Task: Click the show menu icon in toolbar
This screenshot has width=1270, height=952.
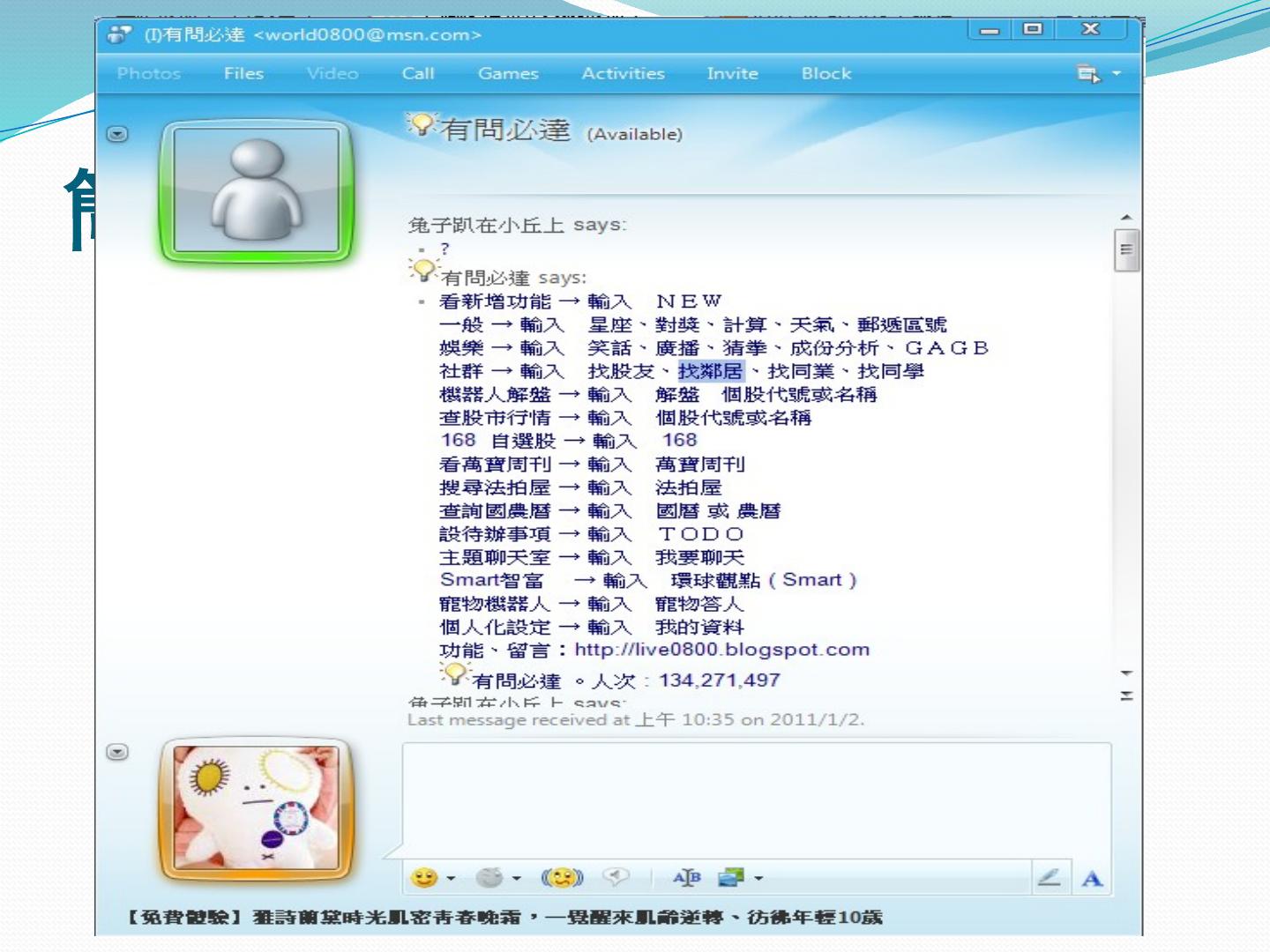Action: pyautogui.click(x=1088, y=74)
